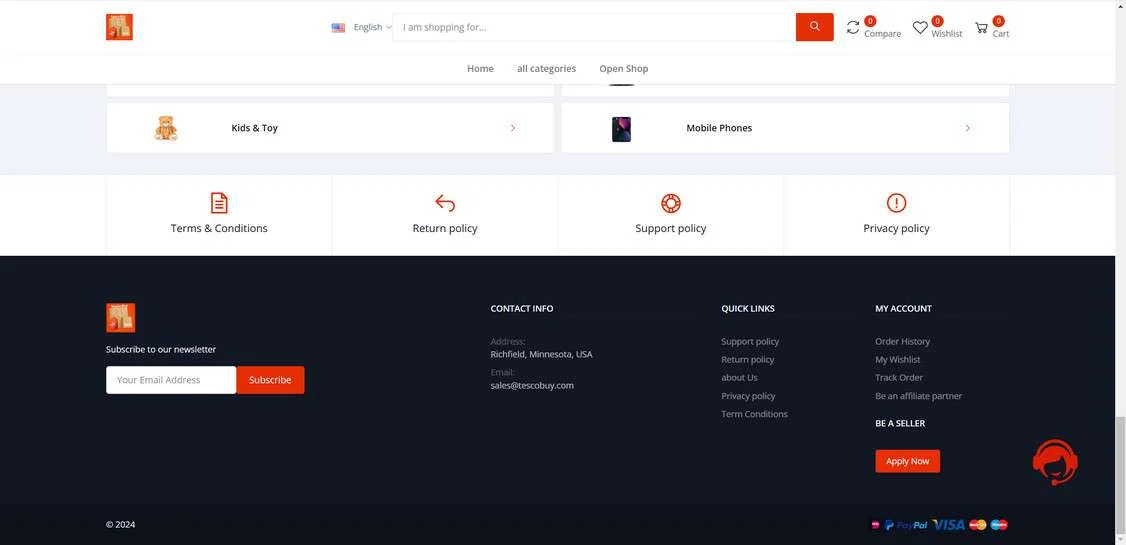Focus the 'Your Email Address' newsletter field
This screenshot has height=545, width=1126.
171,380
